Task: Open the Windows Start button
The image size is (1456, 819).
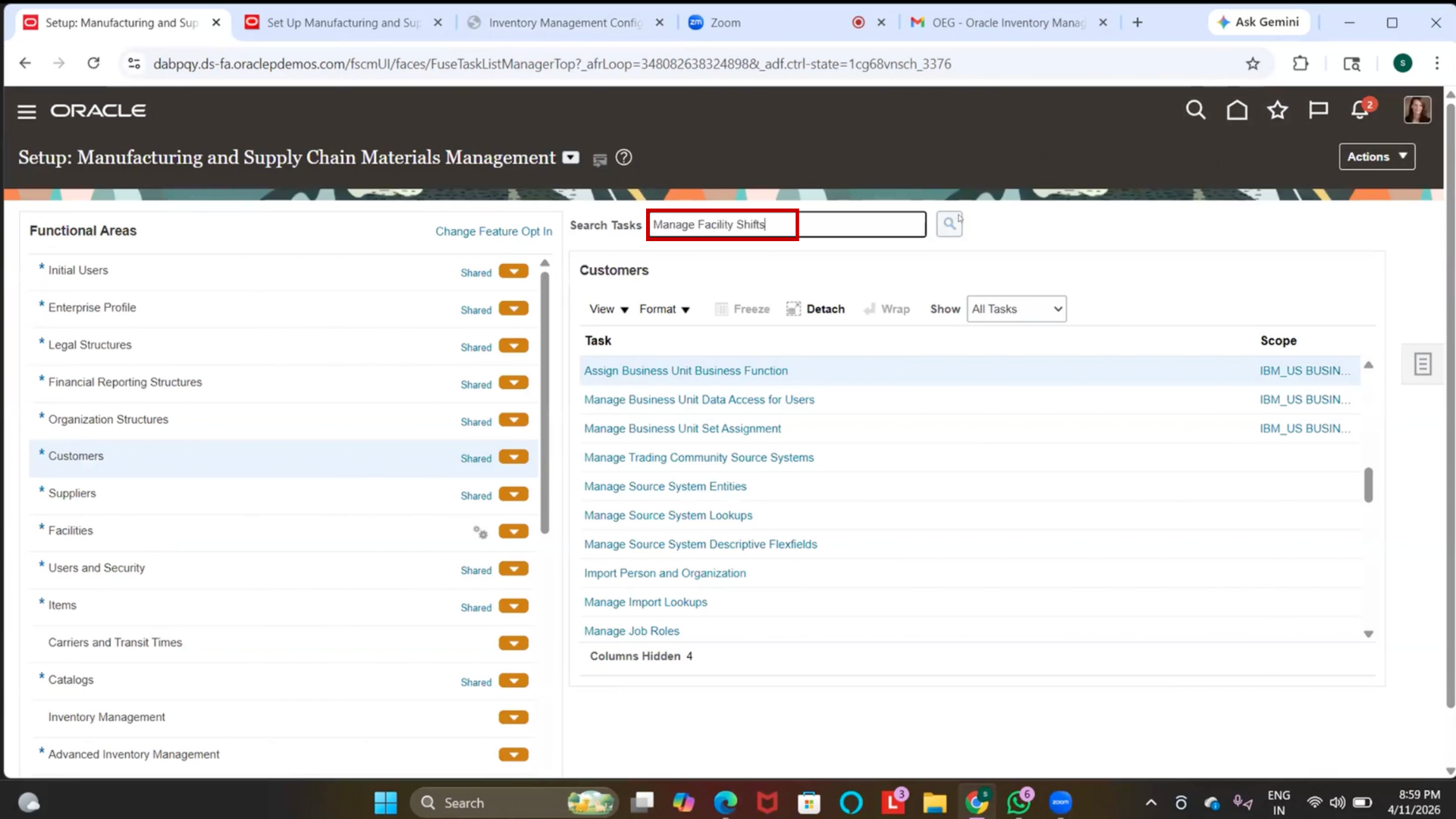Action: pos(385,802)
